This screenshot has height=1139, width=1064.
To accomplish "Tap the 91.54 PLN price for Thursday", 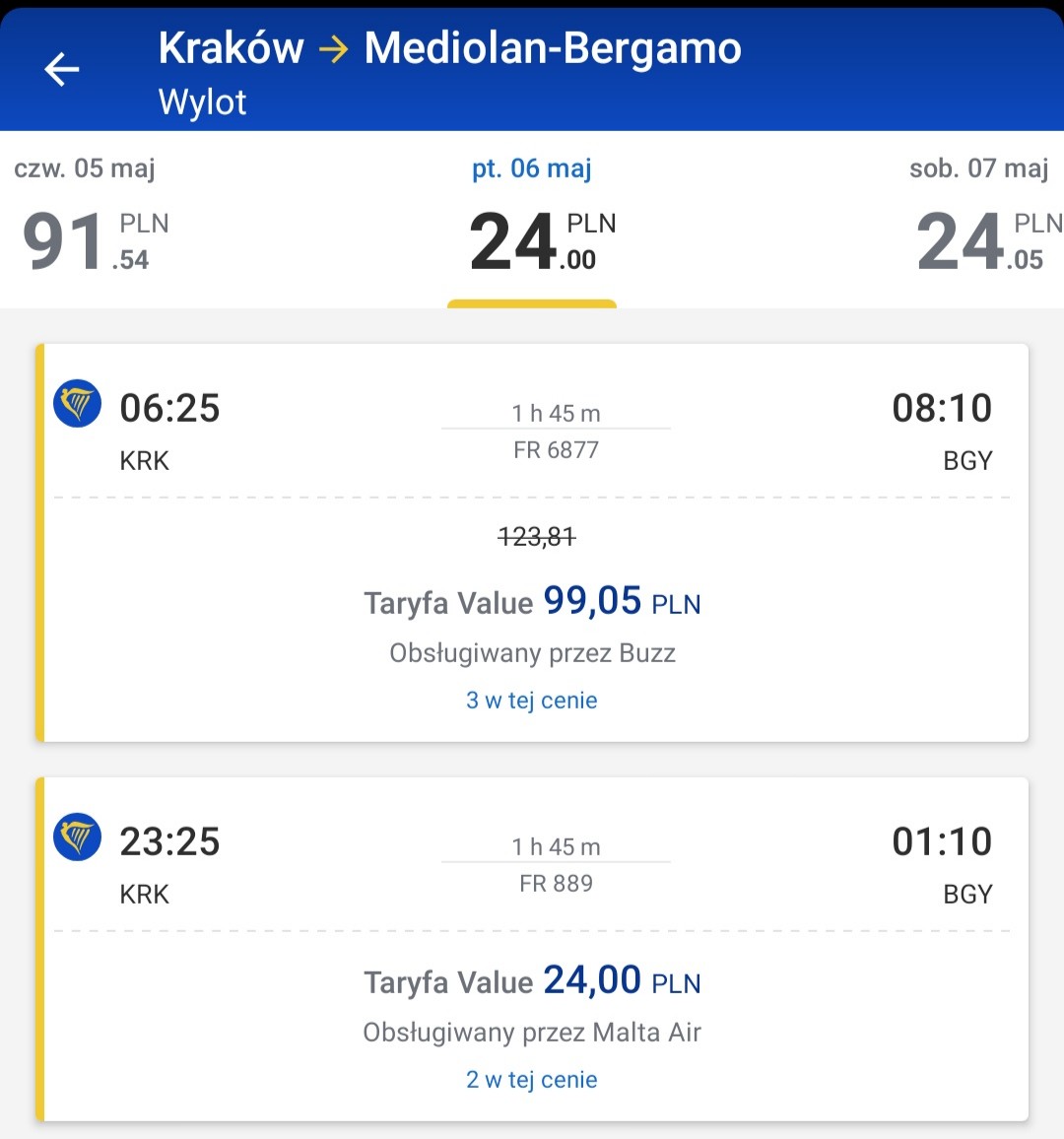I will tap(96, 240).
